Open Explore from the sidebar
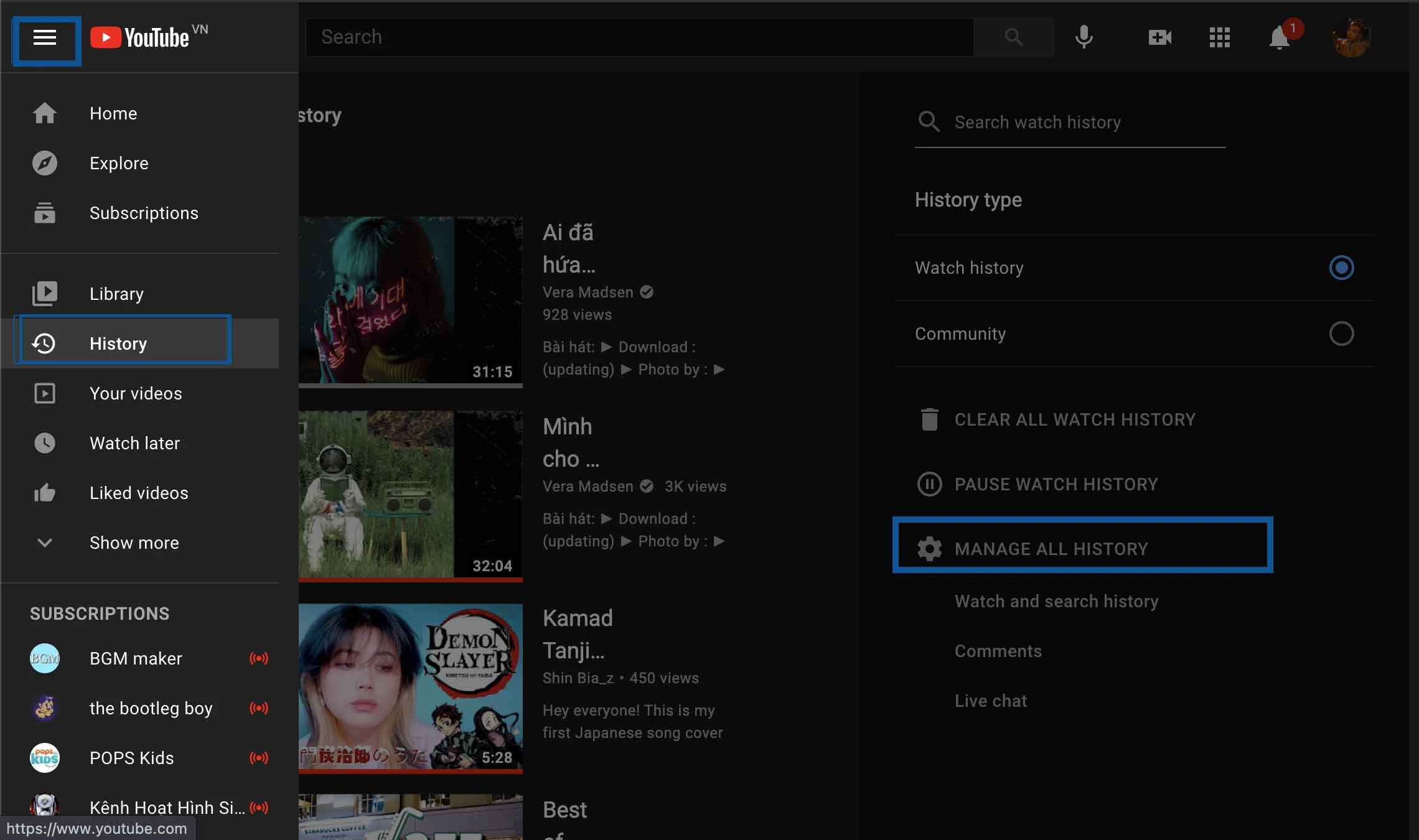Viewport: 1419px width, 840px height. tap(140, 163)
